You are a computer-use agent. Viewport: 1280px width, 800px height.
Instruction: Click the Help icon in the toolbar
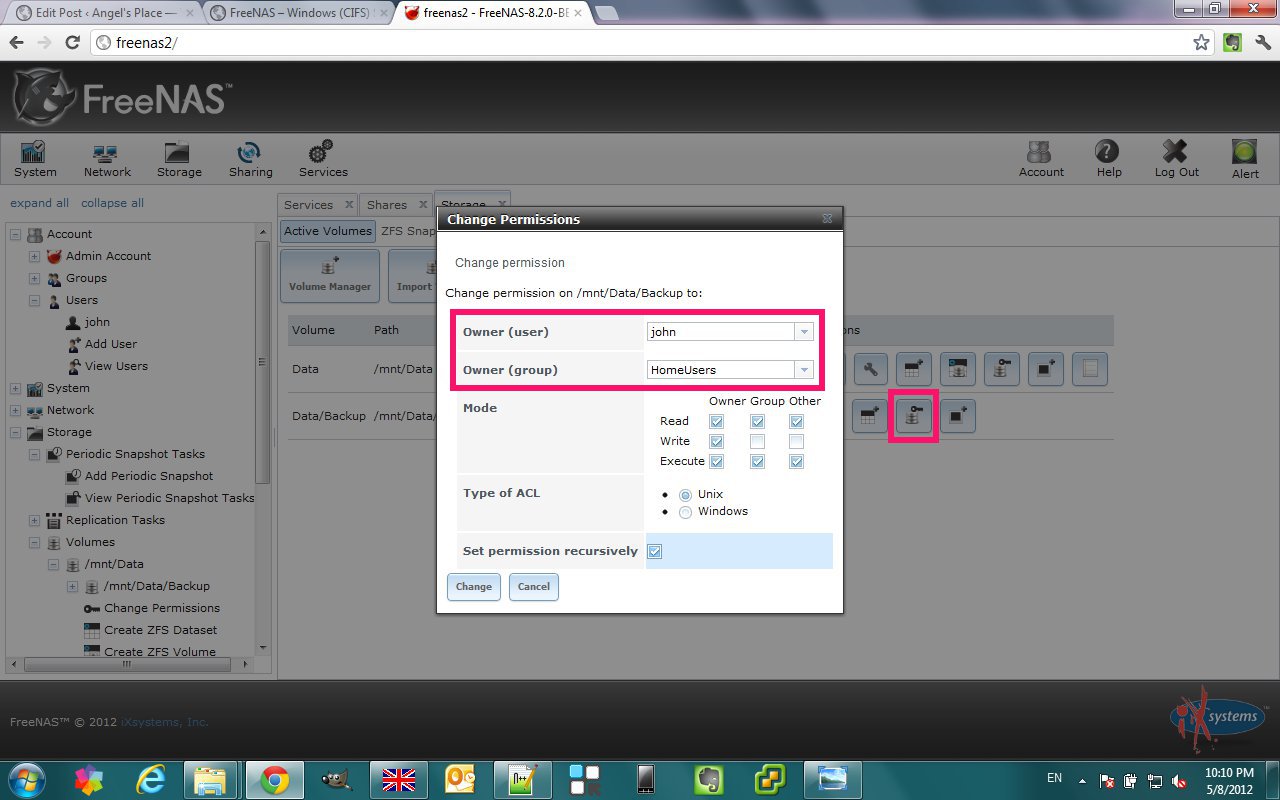1108,159
